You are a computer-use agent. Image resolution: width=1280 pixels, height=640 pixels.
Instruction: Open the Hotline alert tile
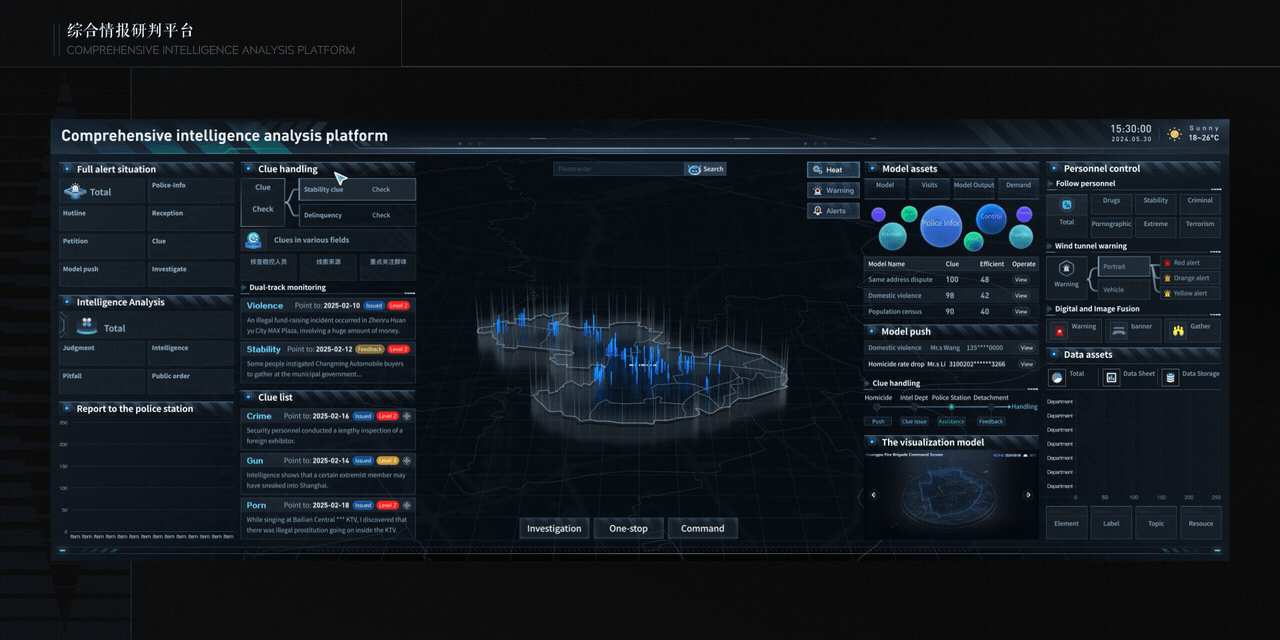click(x=103, y=219)
